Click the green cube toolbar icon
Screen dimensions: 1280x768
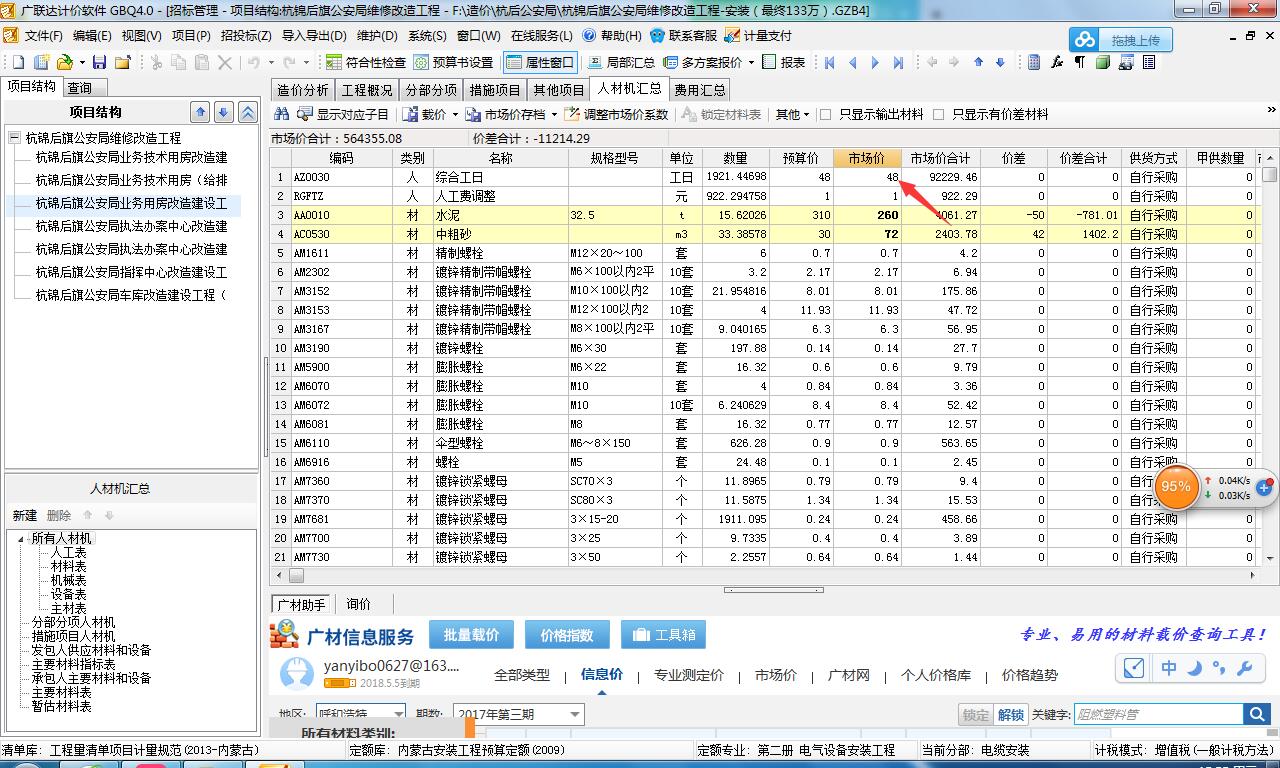1103,62
